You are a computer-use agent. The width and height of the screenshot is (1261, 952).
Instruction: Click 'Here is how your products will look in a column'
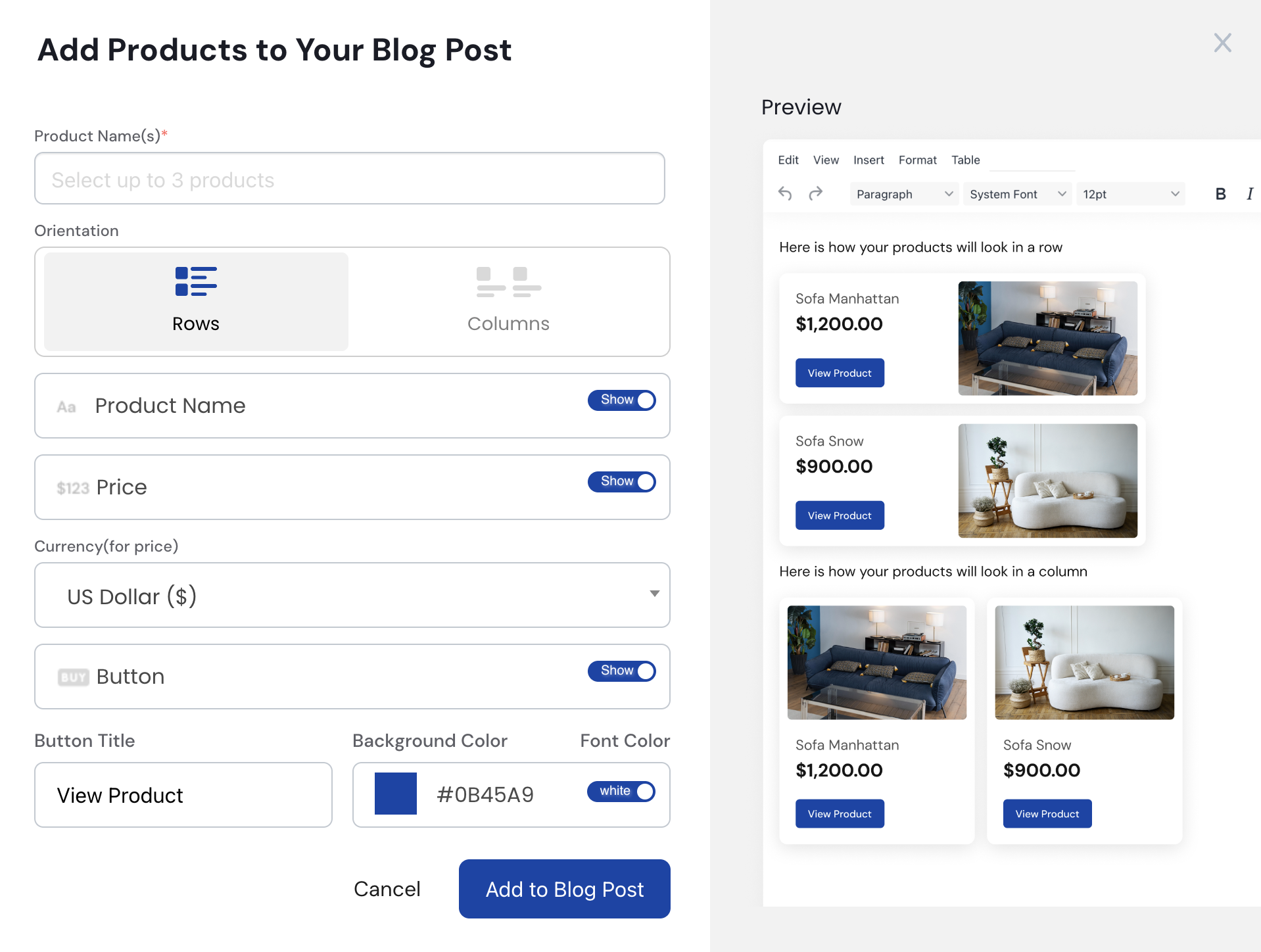point(933,571)
